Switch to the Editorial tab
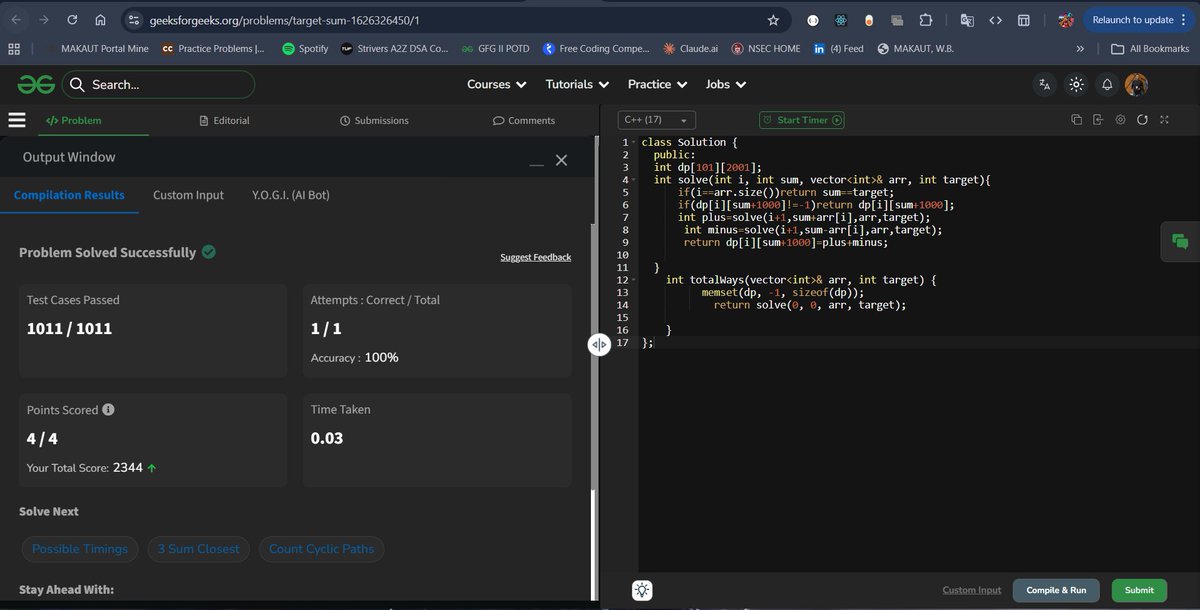The image size is (1200, 610). pos(225,120)
